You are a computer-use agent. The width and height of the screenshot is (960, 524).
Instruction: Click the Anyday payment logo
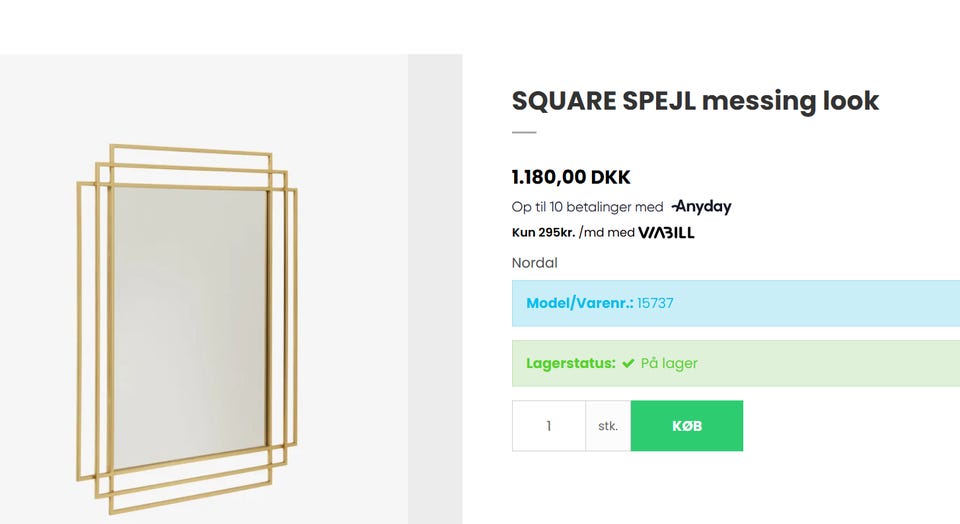[701, 207]
